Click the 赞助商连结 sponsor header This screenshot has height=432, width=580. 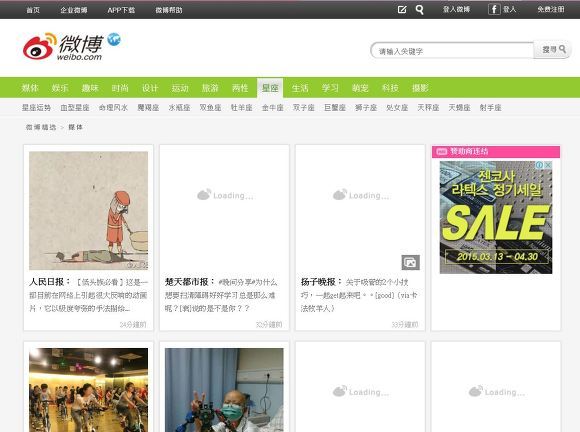pos(496,152)
